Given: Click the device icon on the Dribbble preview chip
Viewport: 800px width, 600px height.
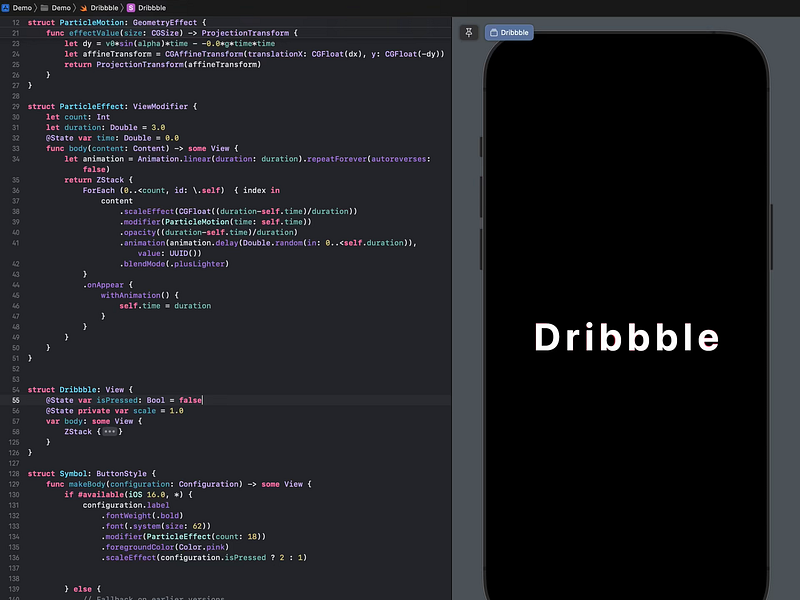Looking at the screenshot, I should [494, 32].
